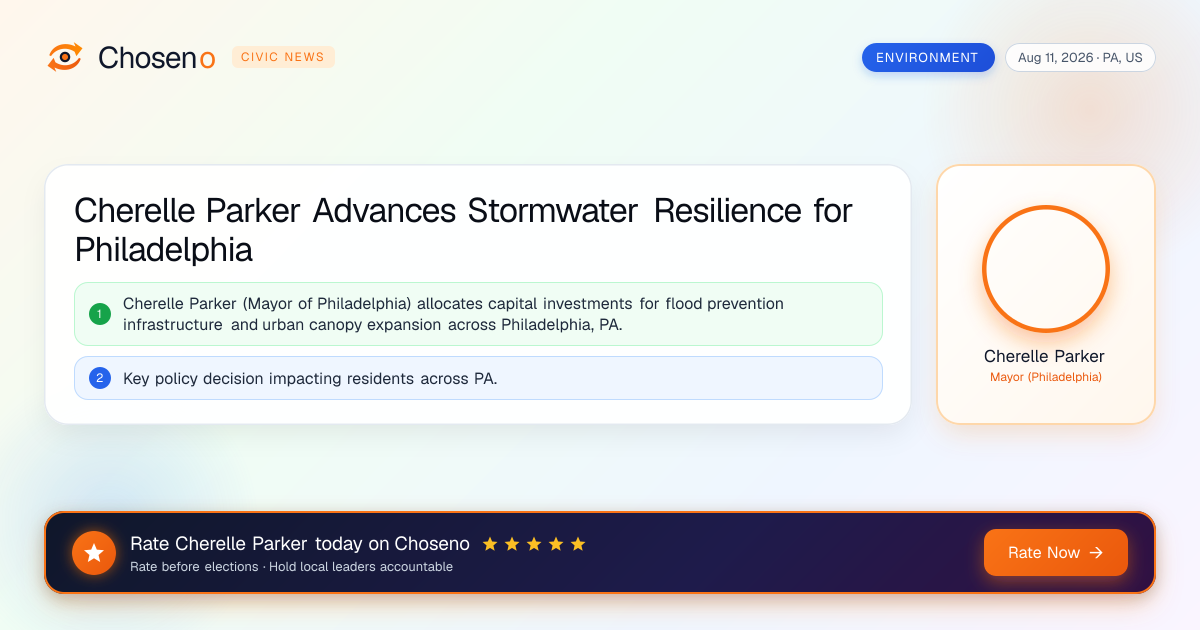Select the third yellow rating star
1200x630 pixels.
[534, 544]
